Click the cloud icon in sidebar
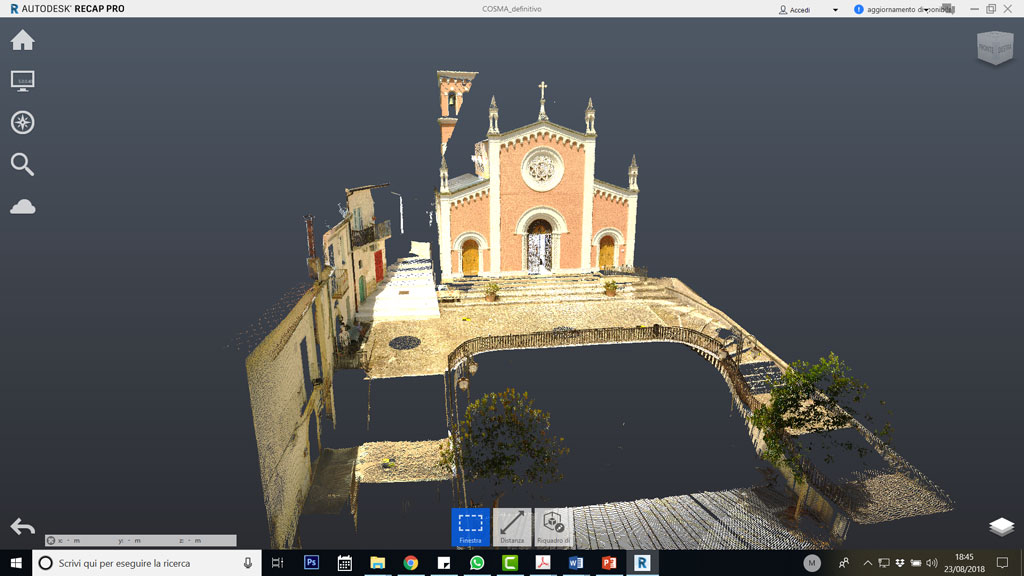Screen dimensions: 1024x576 tap(22, 206)
